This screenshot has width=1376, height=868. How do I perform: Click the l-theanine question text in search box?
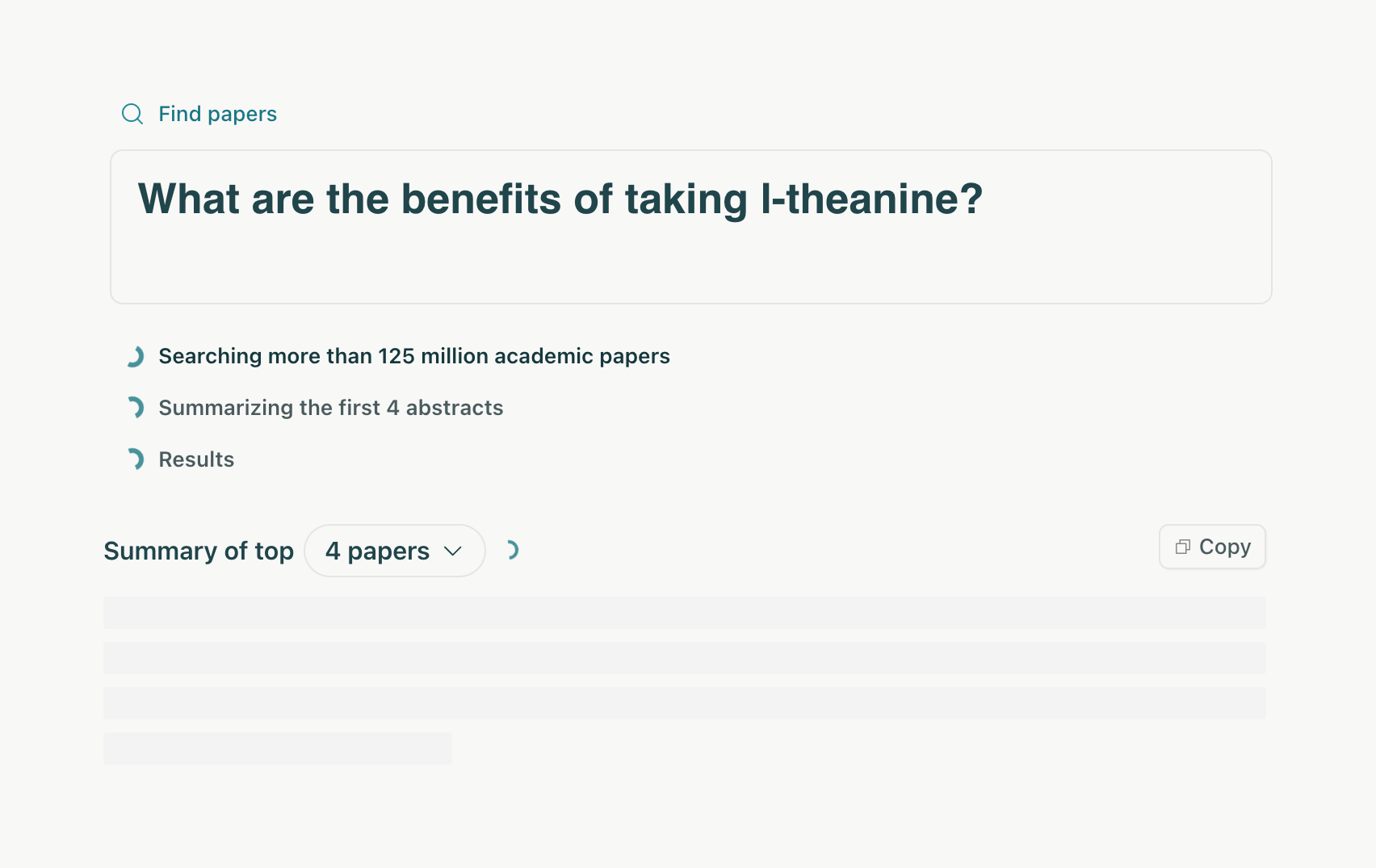(560, 199)
